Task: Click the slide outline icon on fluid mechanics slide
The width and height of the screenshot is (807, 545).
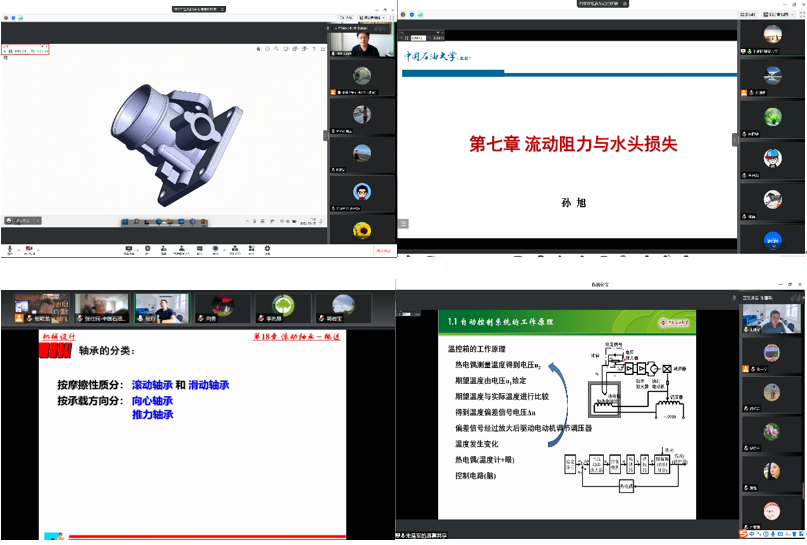Action: [404, 222]
